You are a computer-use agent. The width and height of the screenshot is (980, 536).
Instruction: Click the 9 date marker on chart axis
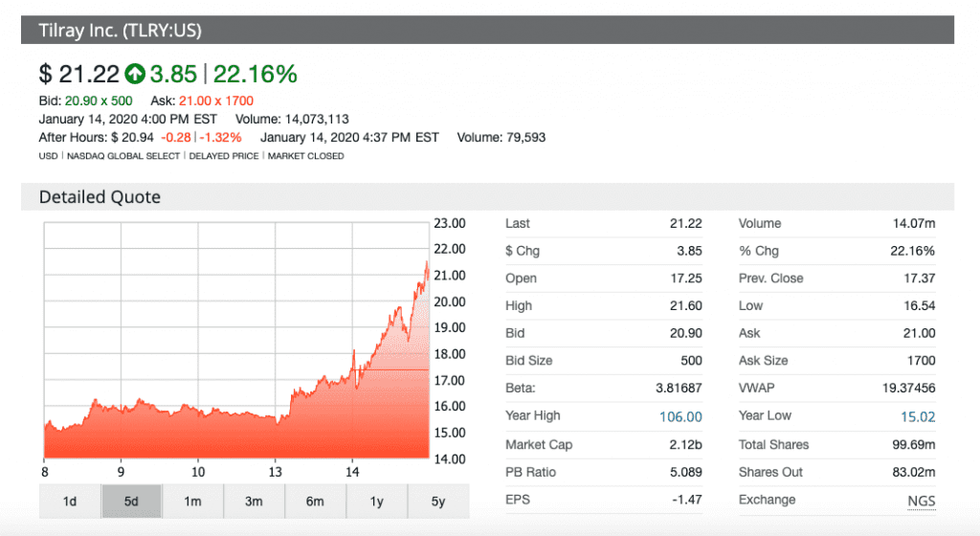click(x=121, y=472)
